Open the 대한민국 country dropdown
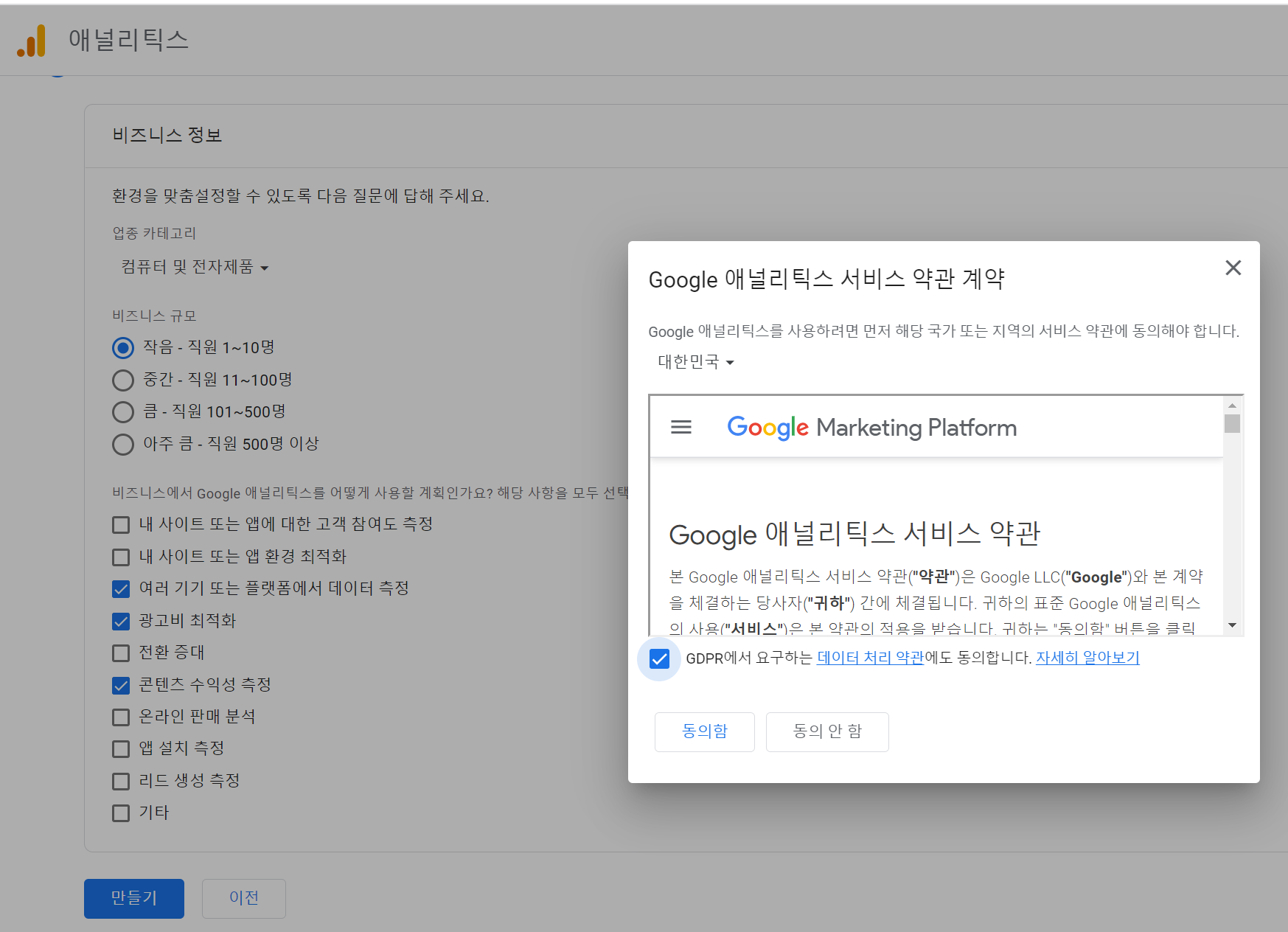Screen dimensions: 1288x932 (x=696, y=361)
